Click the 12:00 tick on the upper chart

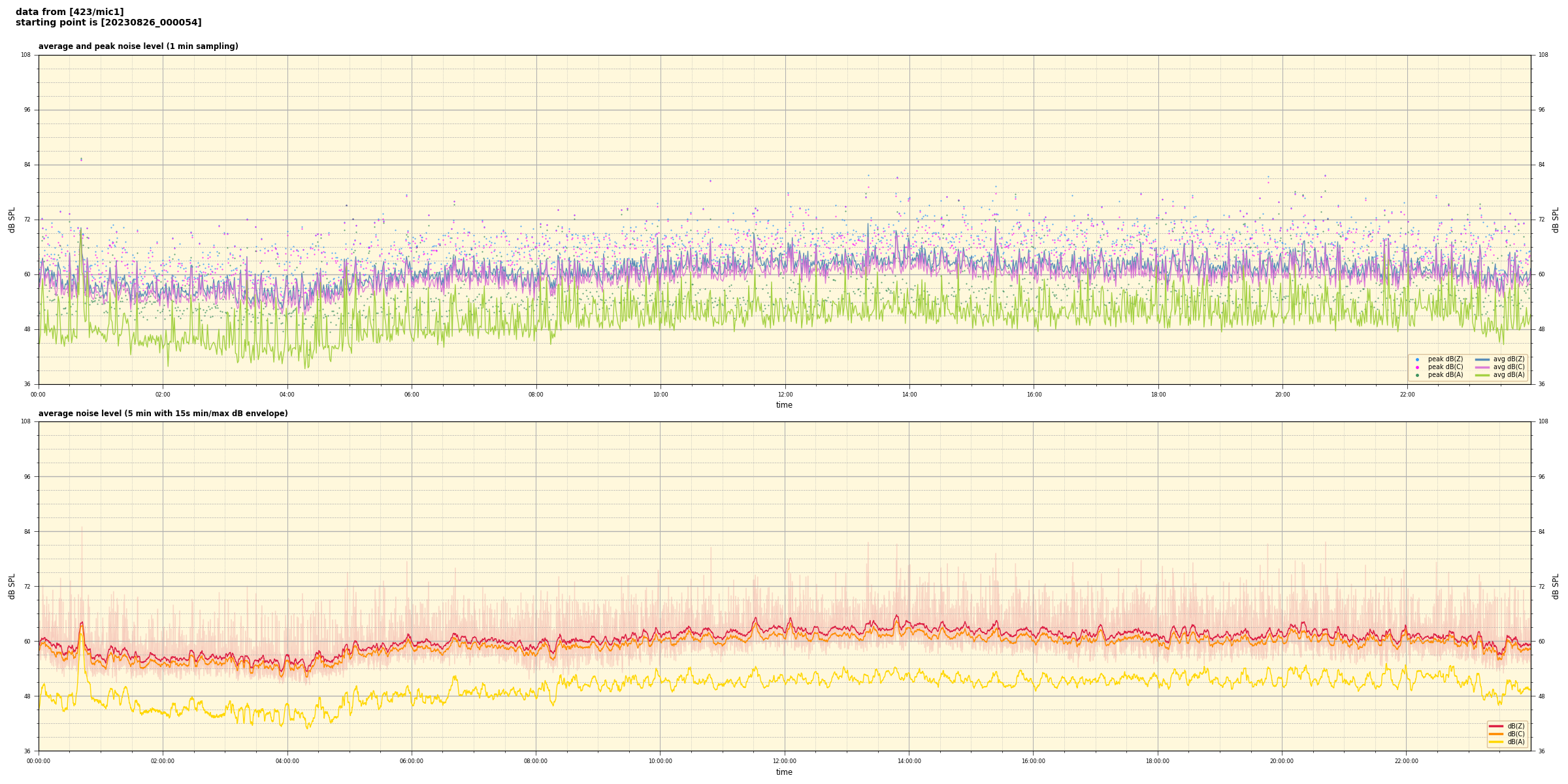785,395
